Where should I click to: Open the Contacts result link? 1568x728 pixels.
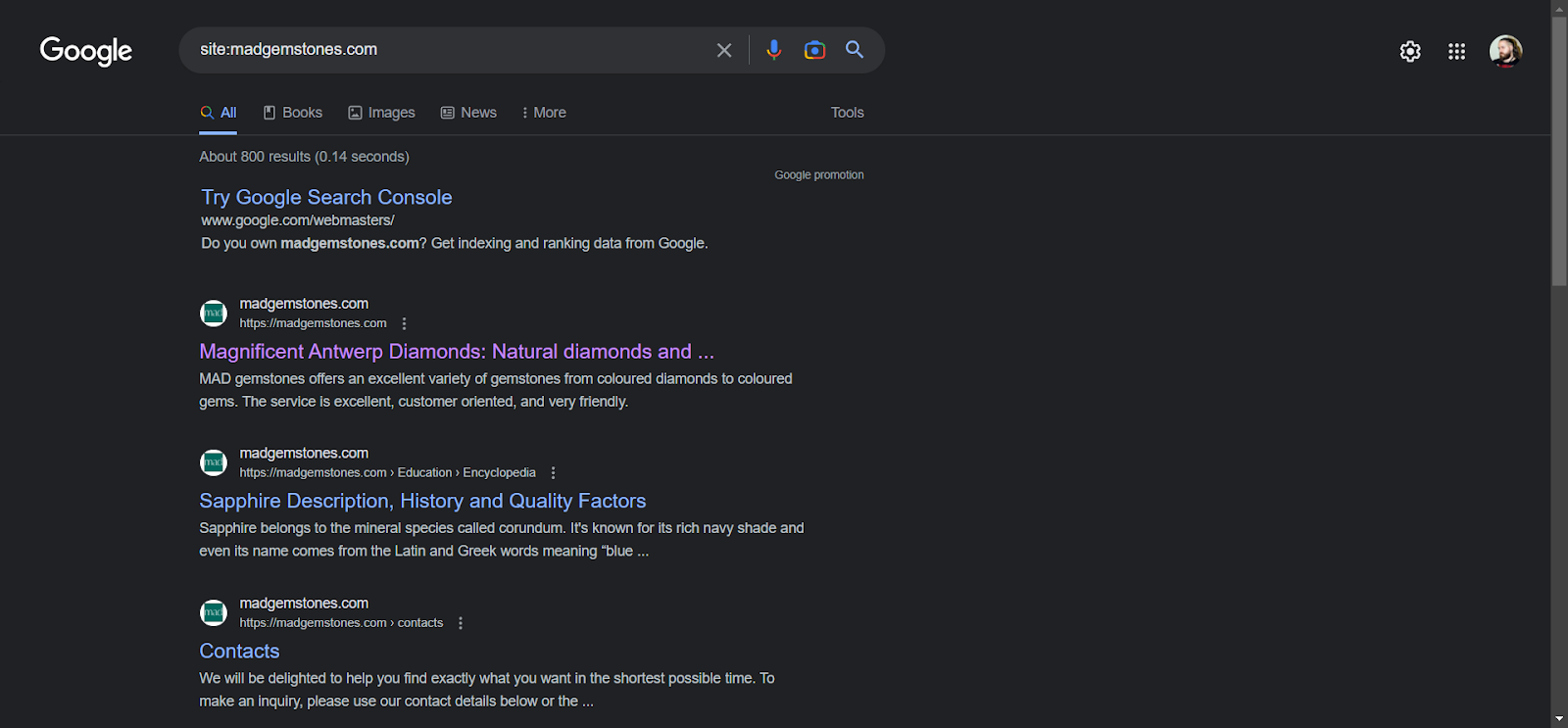(239, 651)
